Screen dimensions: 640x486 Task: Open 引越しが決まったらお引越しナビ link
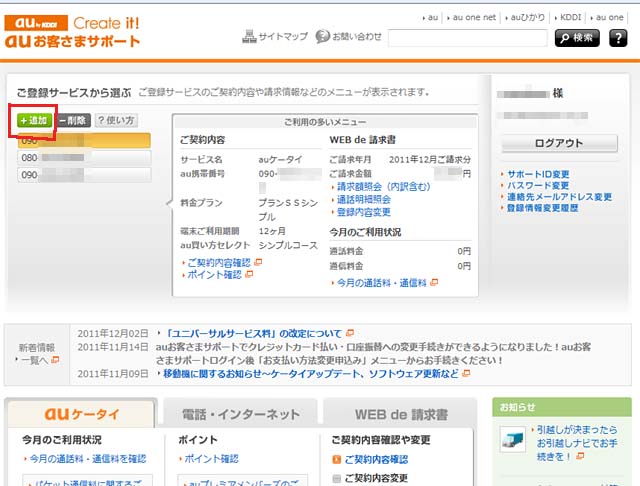click(576, 443)
